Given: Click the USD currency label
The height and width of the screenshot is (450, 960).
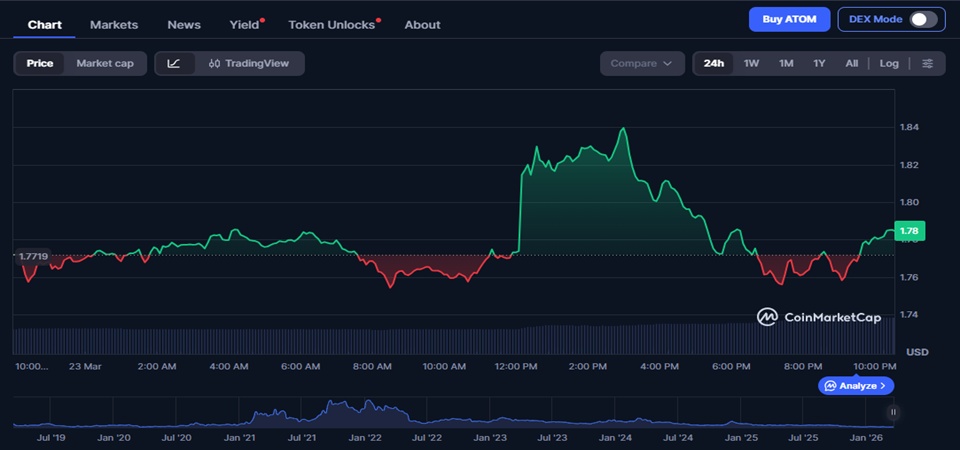Looking at the screenshot, I should pyautogui.click(x=917, y=352).
